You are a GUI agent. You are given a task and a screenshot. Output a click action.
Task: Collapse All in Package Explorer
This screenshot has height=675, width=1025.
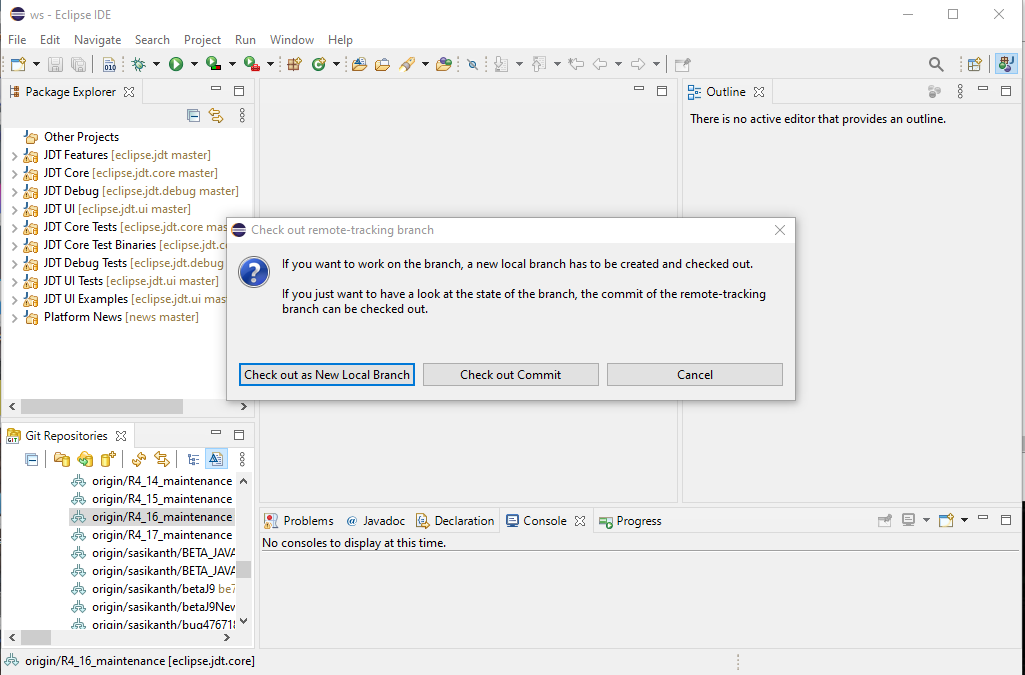[x=193, y=116]
